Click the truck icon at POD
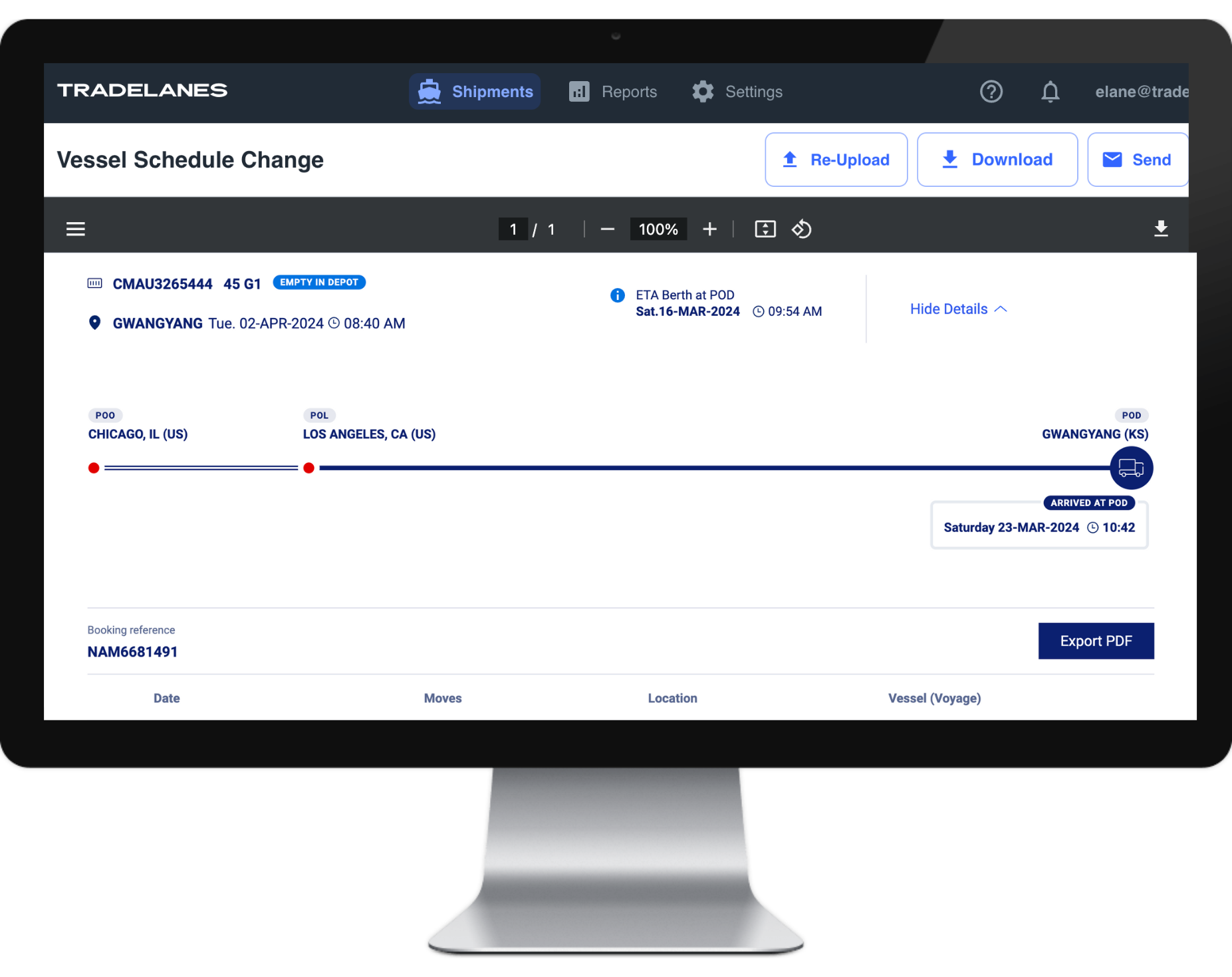 (1131, 468)
